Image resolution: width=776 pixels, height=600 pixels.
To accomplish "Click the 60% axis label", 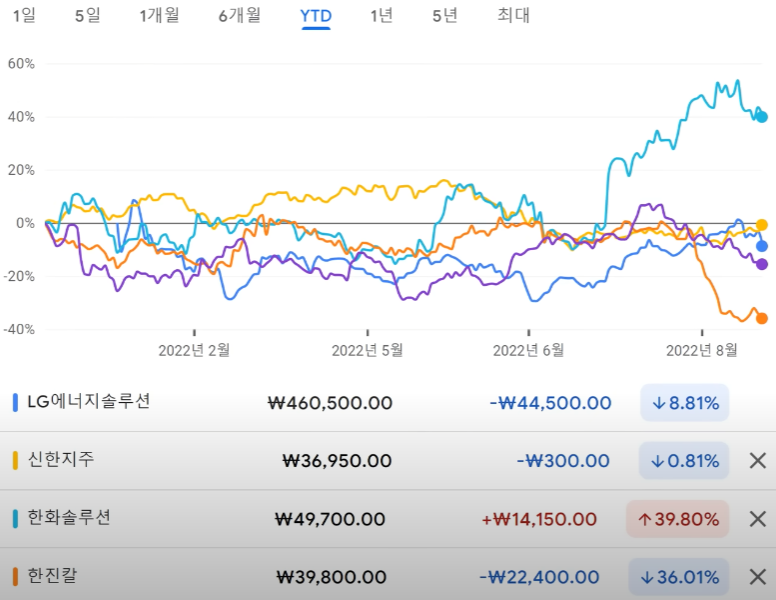I will pyautogui.click(x=21, y=64).
